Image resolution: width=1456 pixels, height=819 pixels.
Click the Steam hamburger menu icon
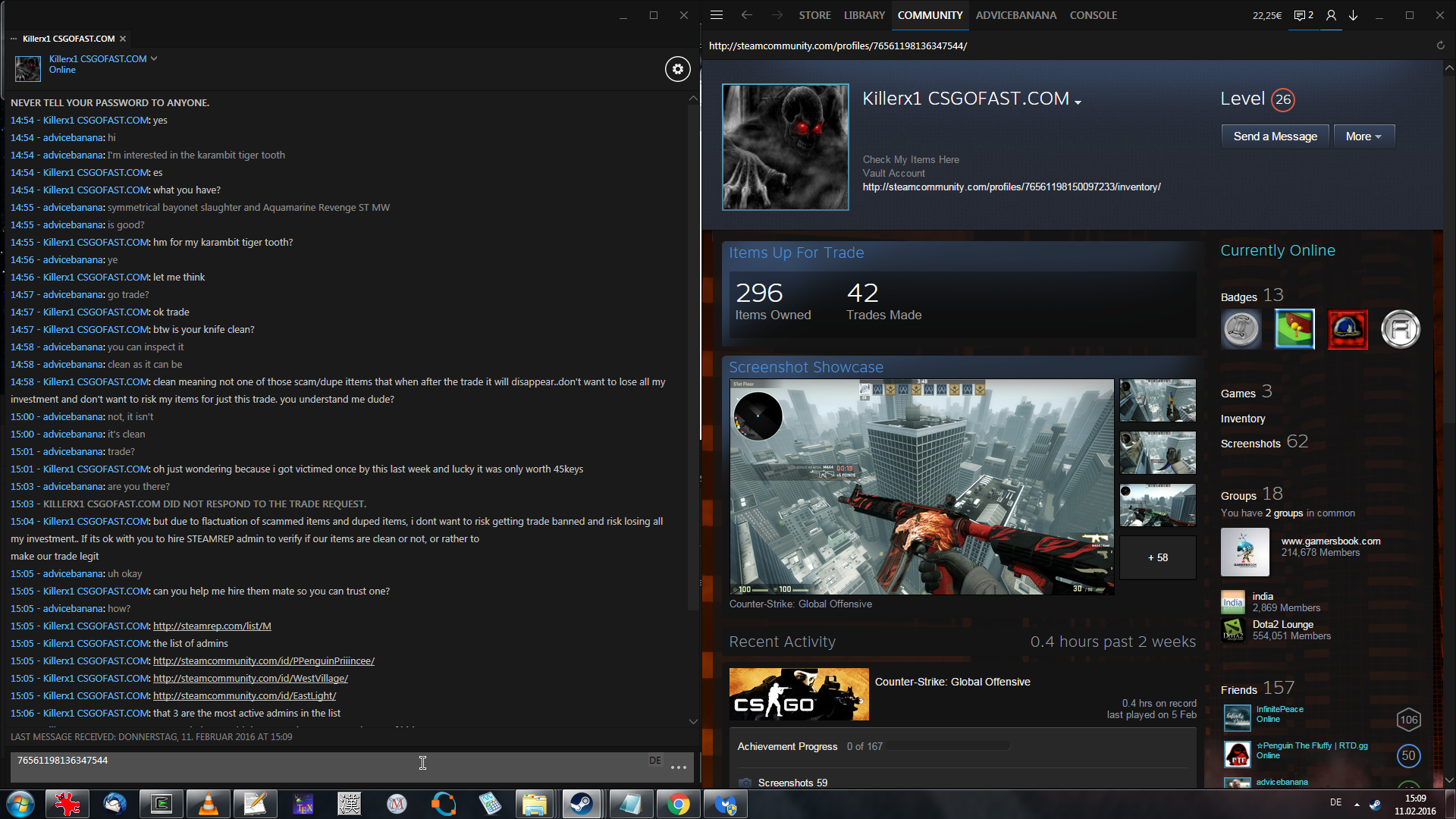click(x=717, y=15)
